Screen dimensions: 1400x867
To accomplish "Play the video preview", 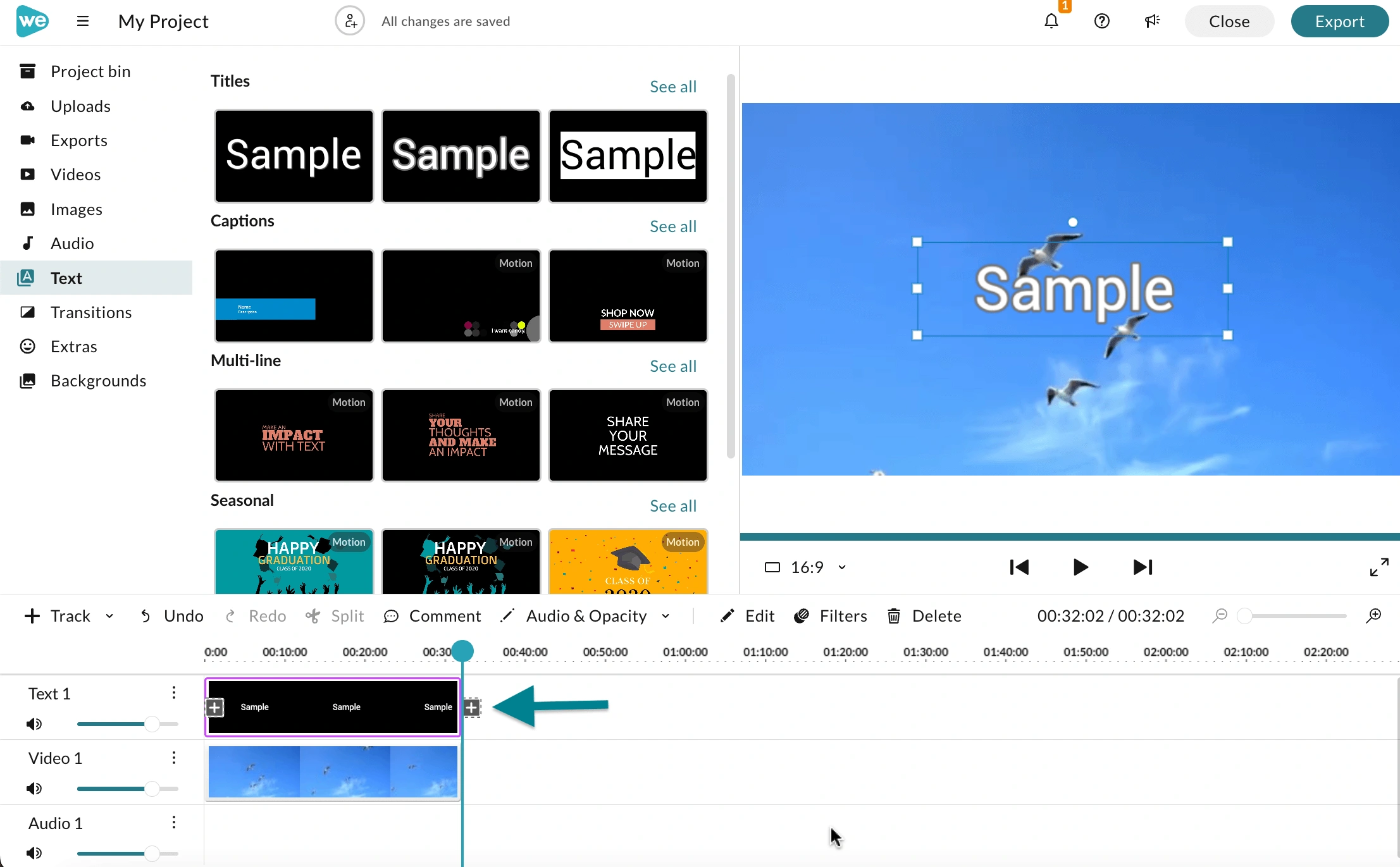I will click(1081, 567).
